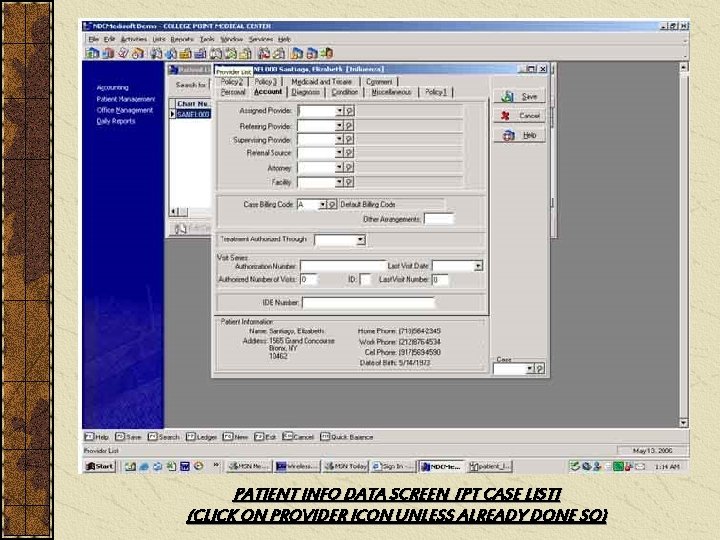The image size is (720, 540).
Task: Open the Reports menu
Action: (x=182, y=39)
